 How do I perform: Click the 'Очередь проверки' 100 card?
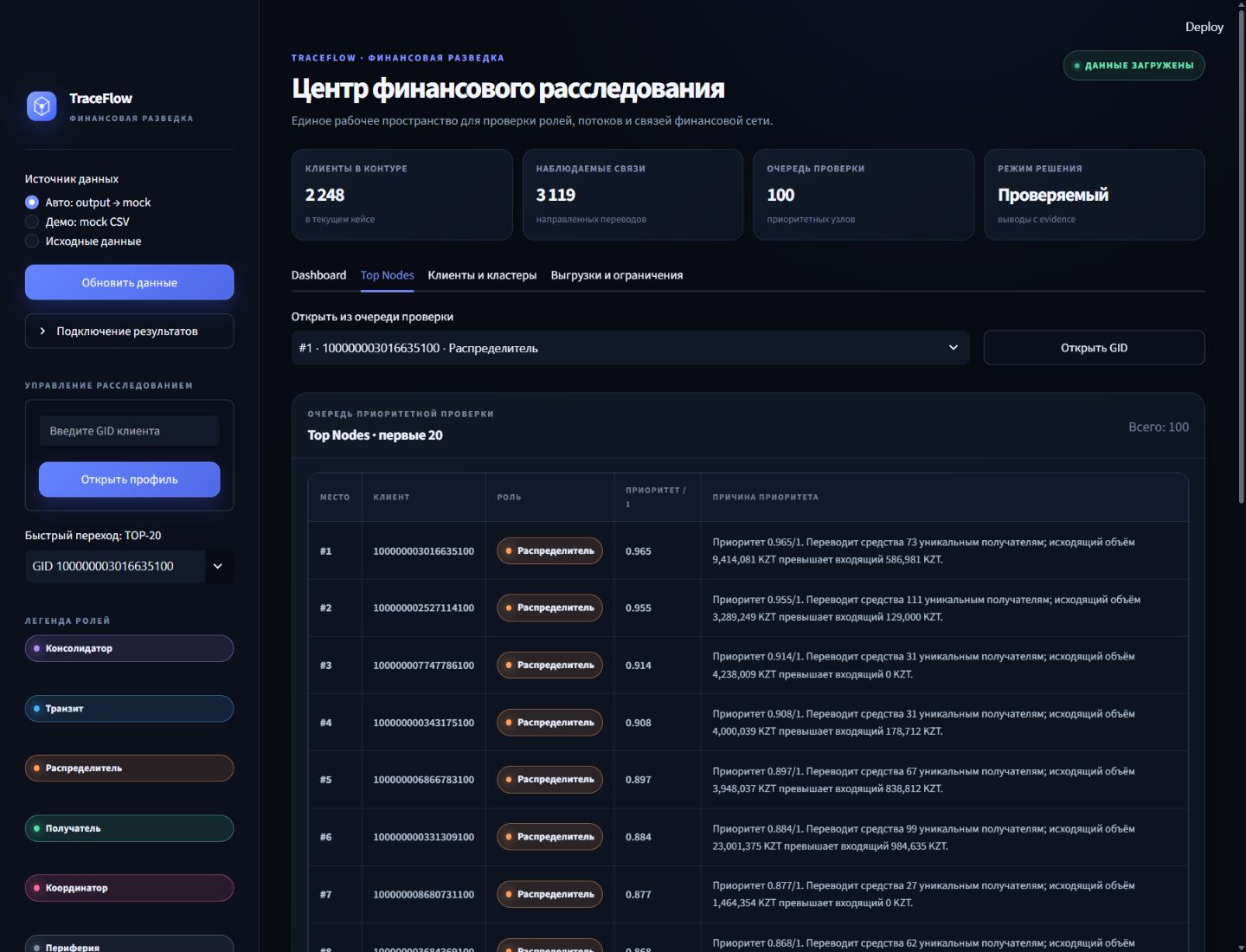tap(864, 195)
